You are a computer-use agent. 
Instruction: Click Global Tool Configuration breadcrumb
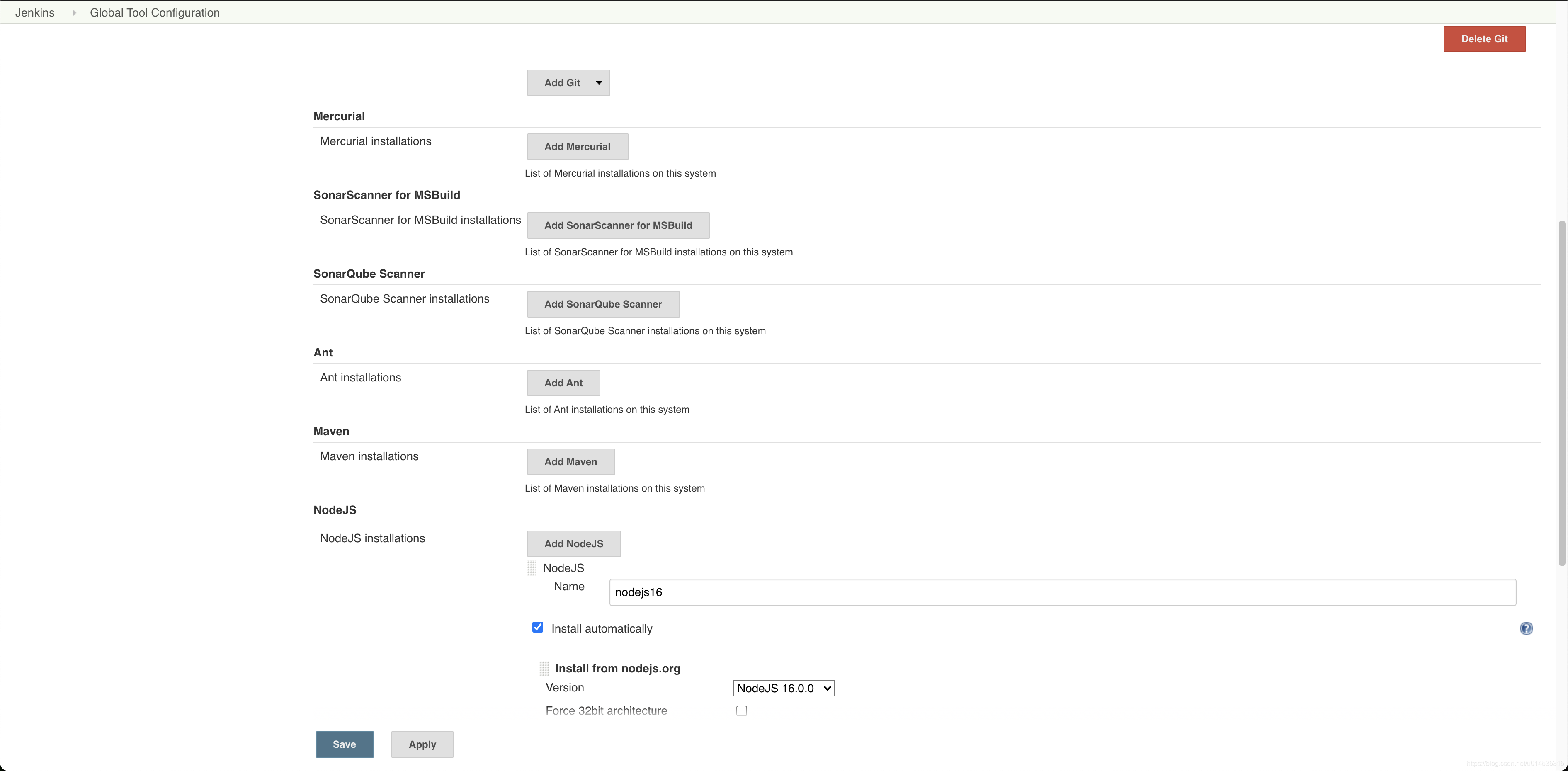(154, 12)
